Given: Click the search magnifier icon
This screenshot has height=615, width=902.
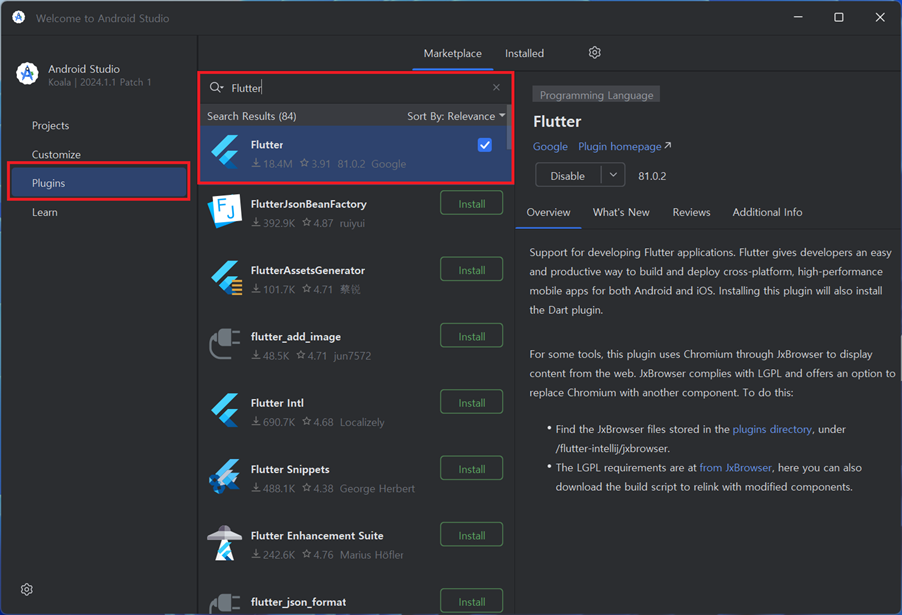Looking at the screenshot, I should pyautogui.click(x=216, y=88).
